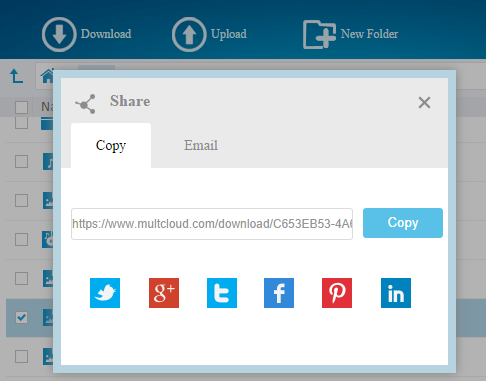Share link via the 't' icon

click(222, 293)
